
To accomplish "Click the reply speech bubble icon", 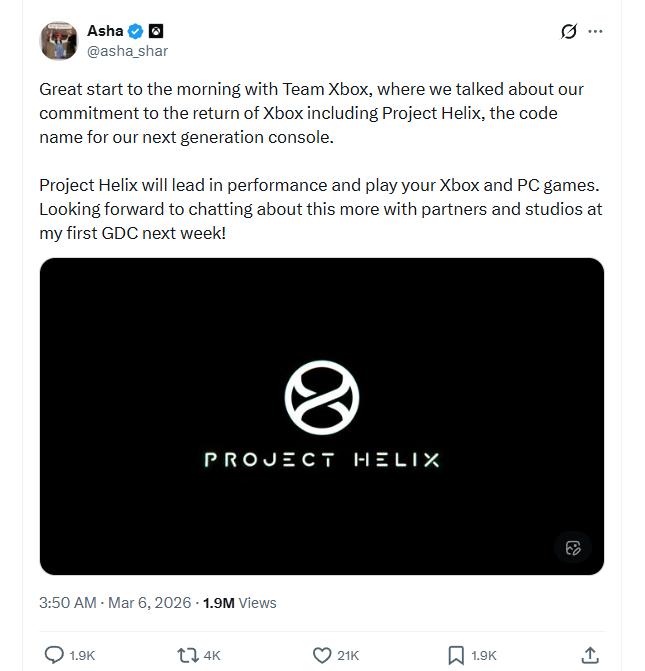I will (x=55, y=655).
